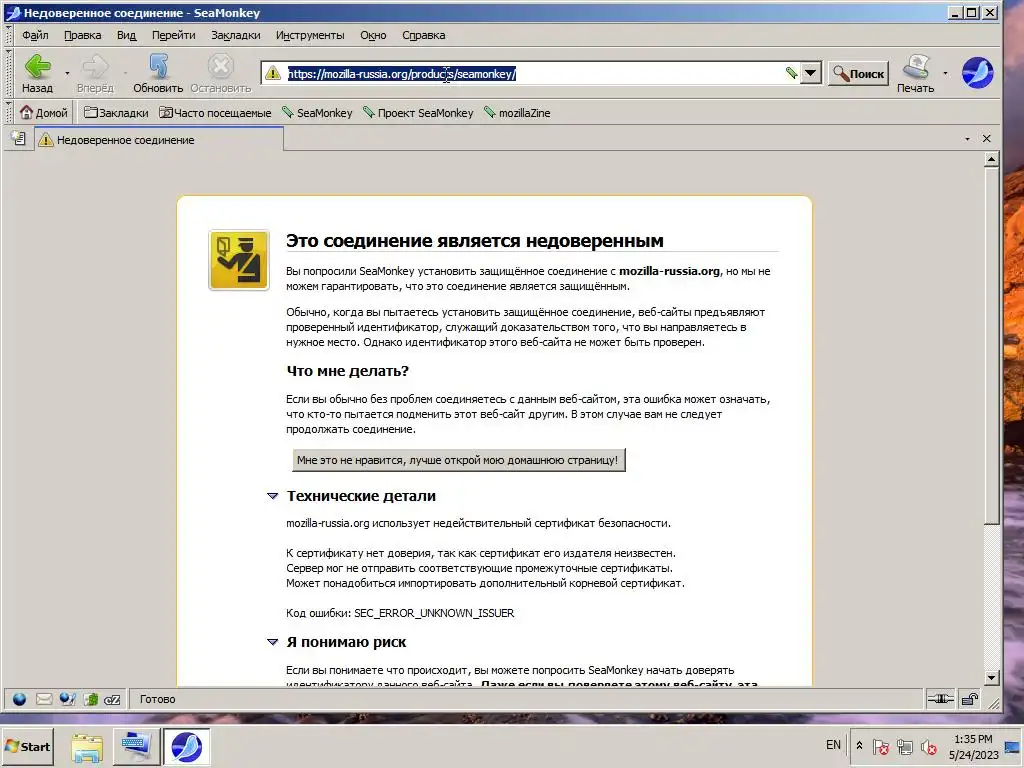Open the Печать options dropdown arrow
Viewport: 1024px width, 768px height.
[x=945, y=72]
